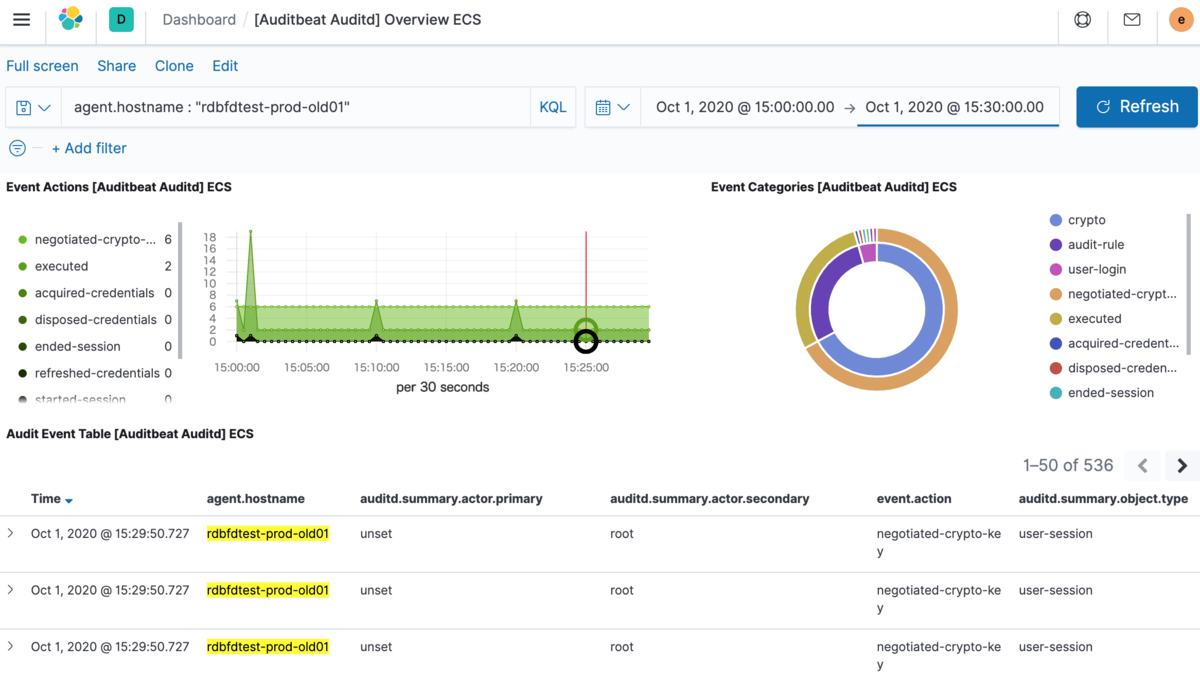
Task: Click 1–50 of 536 pagination text
Action: pos(1068,465)
